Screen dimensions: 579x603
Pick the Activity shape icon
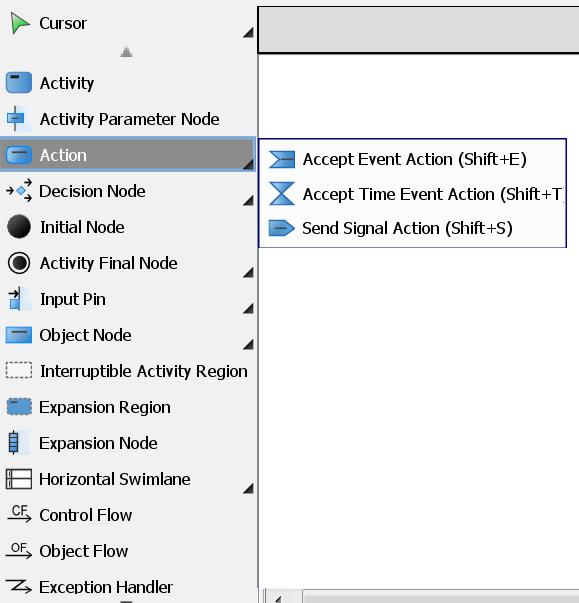point(19,83)
